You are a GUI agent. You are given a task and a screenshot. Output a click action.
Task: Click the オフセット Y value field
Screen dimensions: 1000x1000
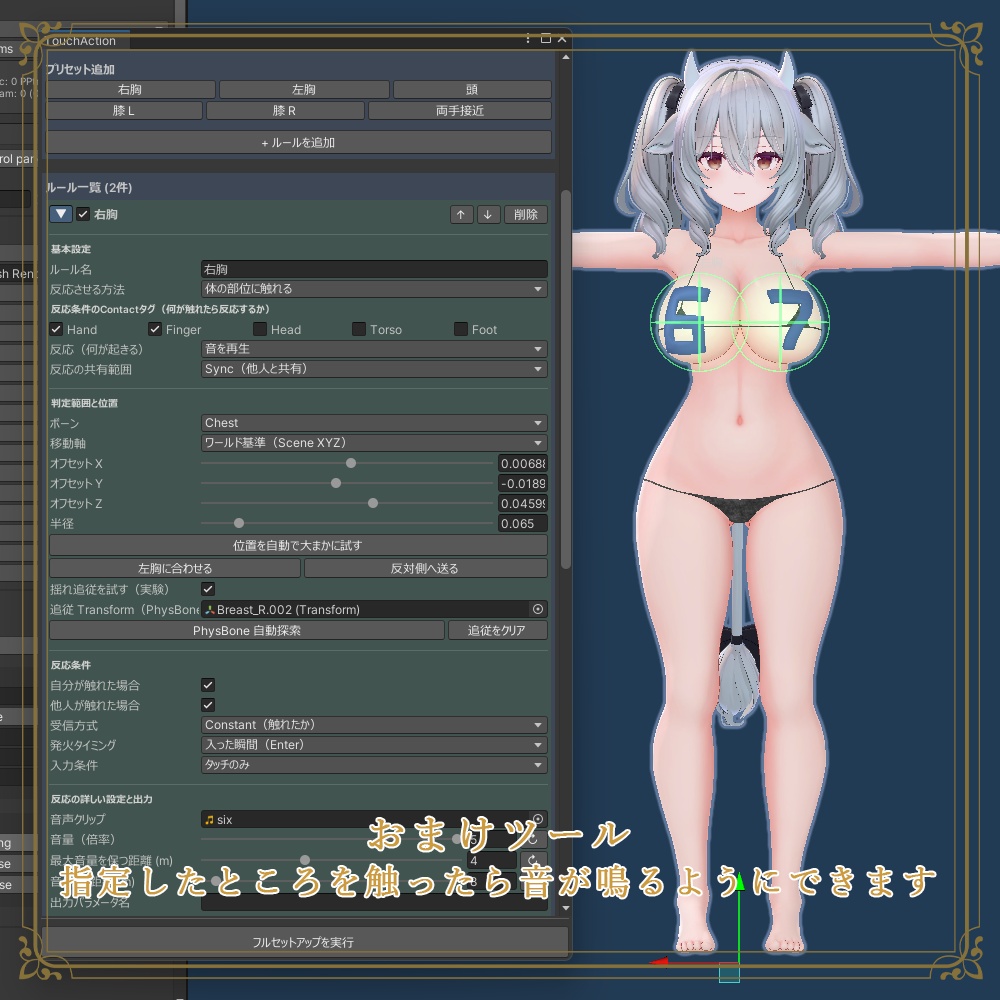522,483
